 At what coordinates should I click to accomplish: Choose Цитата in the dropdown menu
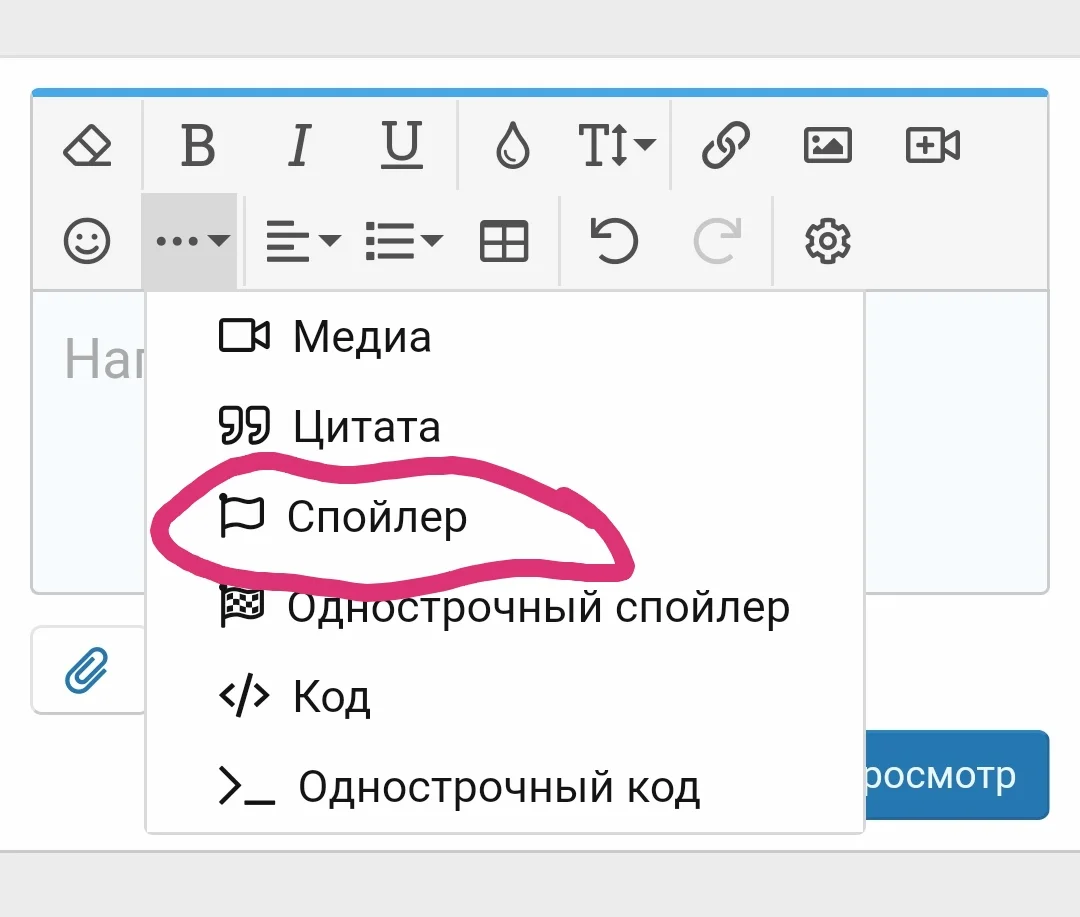pos(365,427)
